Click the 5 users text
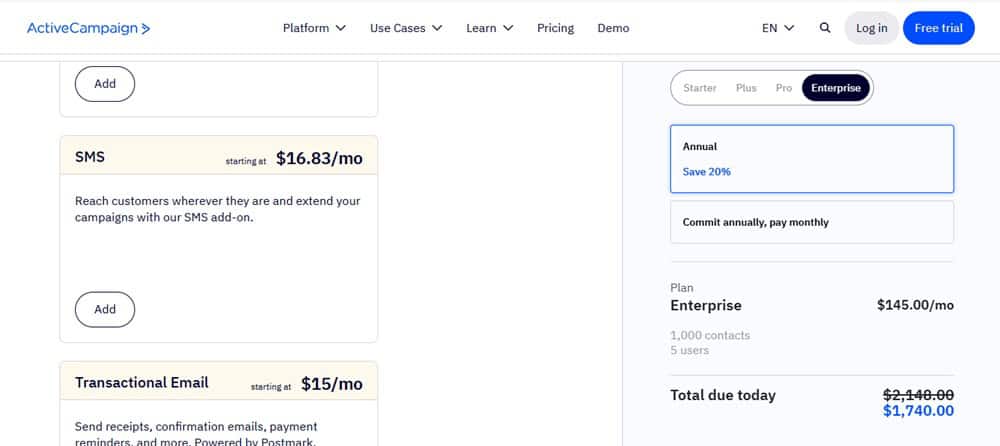The height and width of the screenshot is (446, 1000). click(689, 350)
